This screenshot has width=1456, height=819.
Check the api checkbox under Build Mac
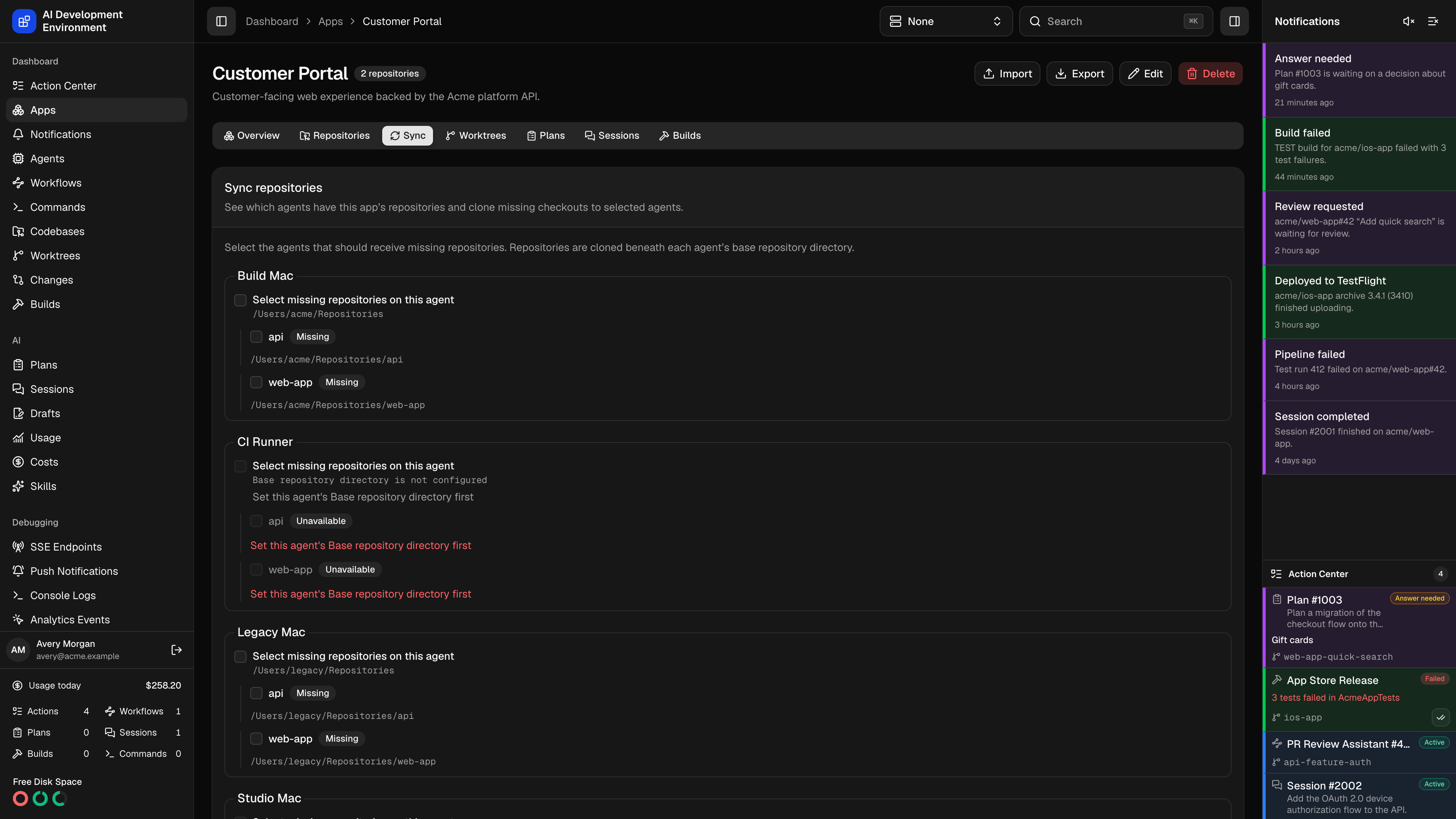coord(256,337)
